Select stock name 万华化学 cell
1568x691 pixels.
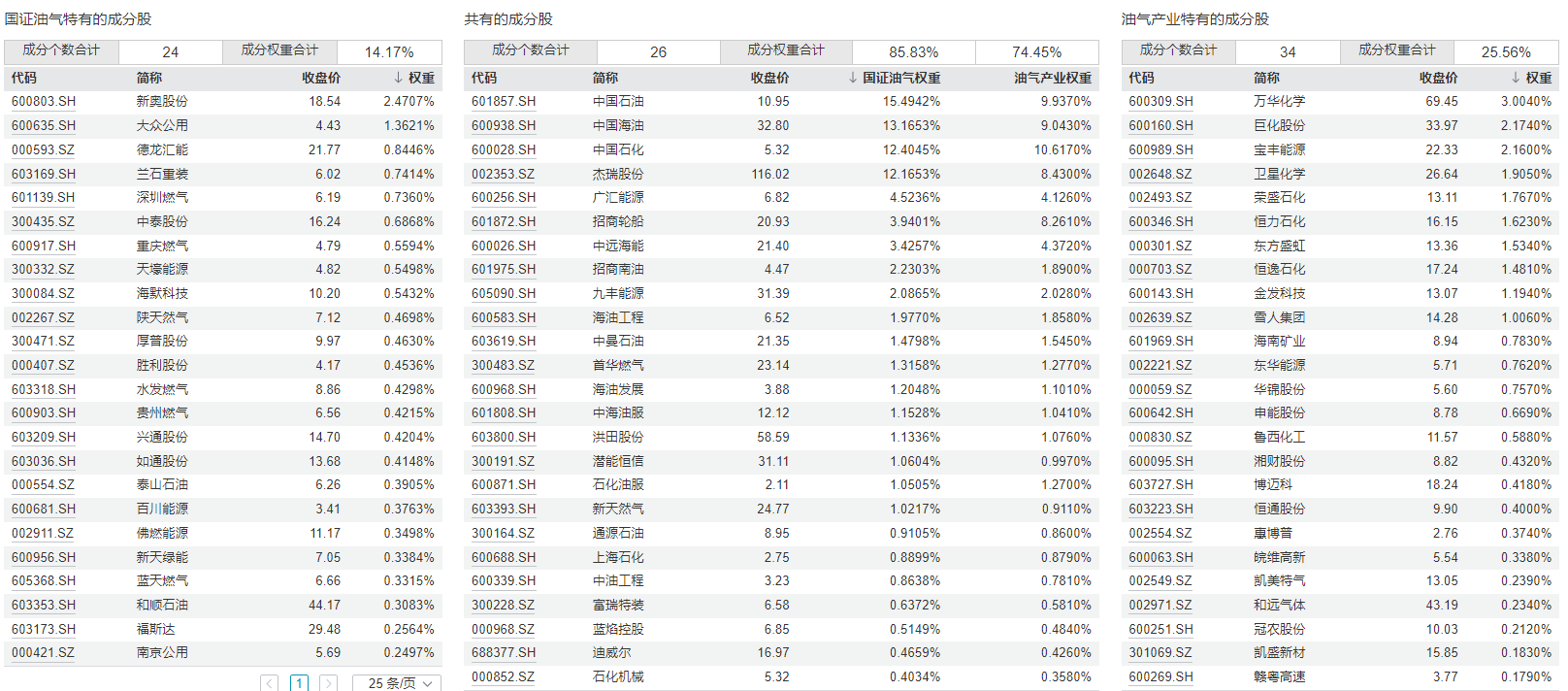[x=1279, y=101]
